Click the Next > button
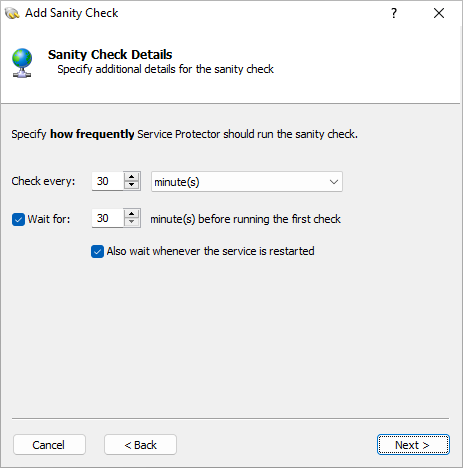 [x=413, y=445]
